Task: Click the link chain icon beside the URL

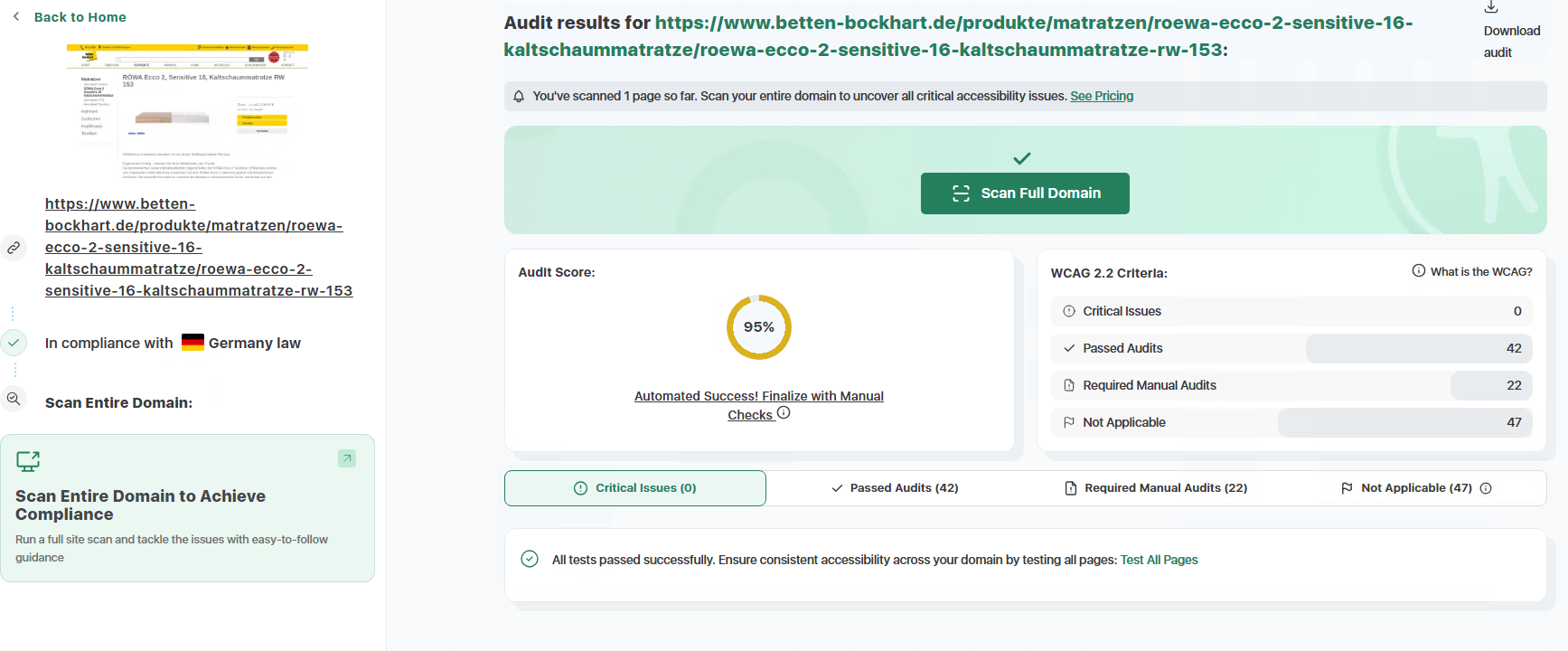Action: pyautogui.click(x=14, y=247)
